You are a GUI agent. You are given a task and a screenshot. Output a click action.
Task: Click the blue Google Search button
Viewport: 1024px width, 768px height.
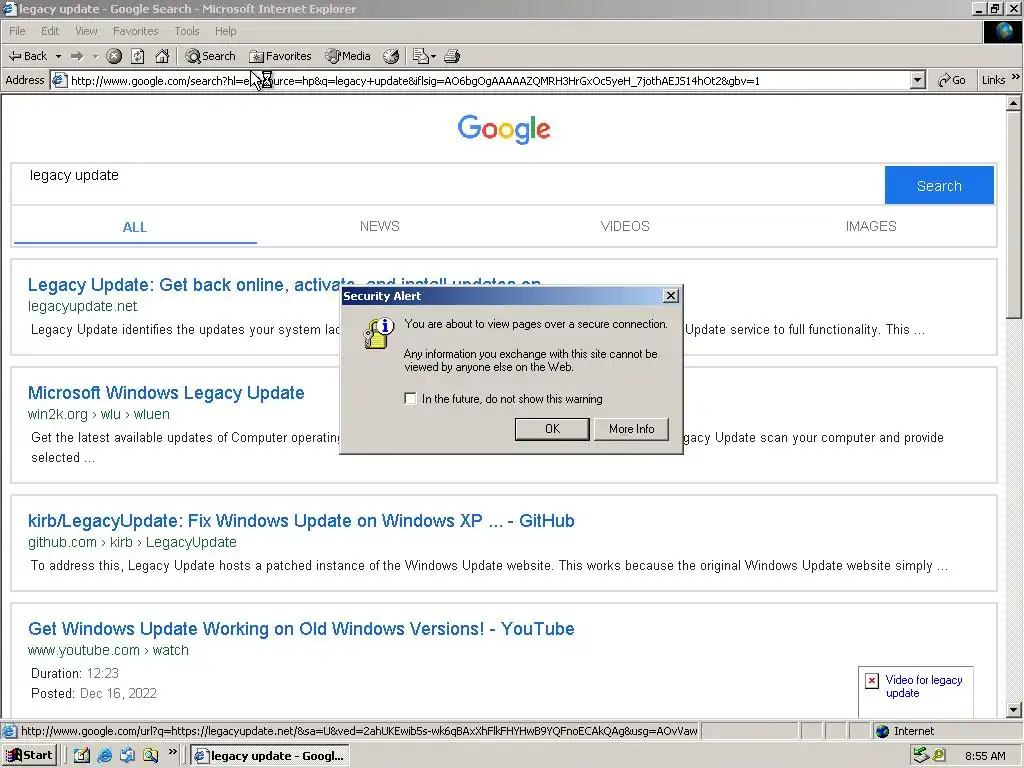(x=939, y=185)
